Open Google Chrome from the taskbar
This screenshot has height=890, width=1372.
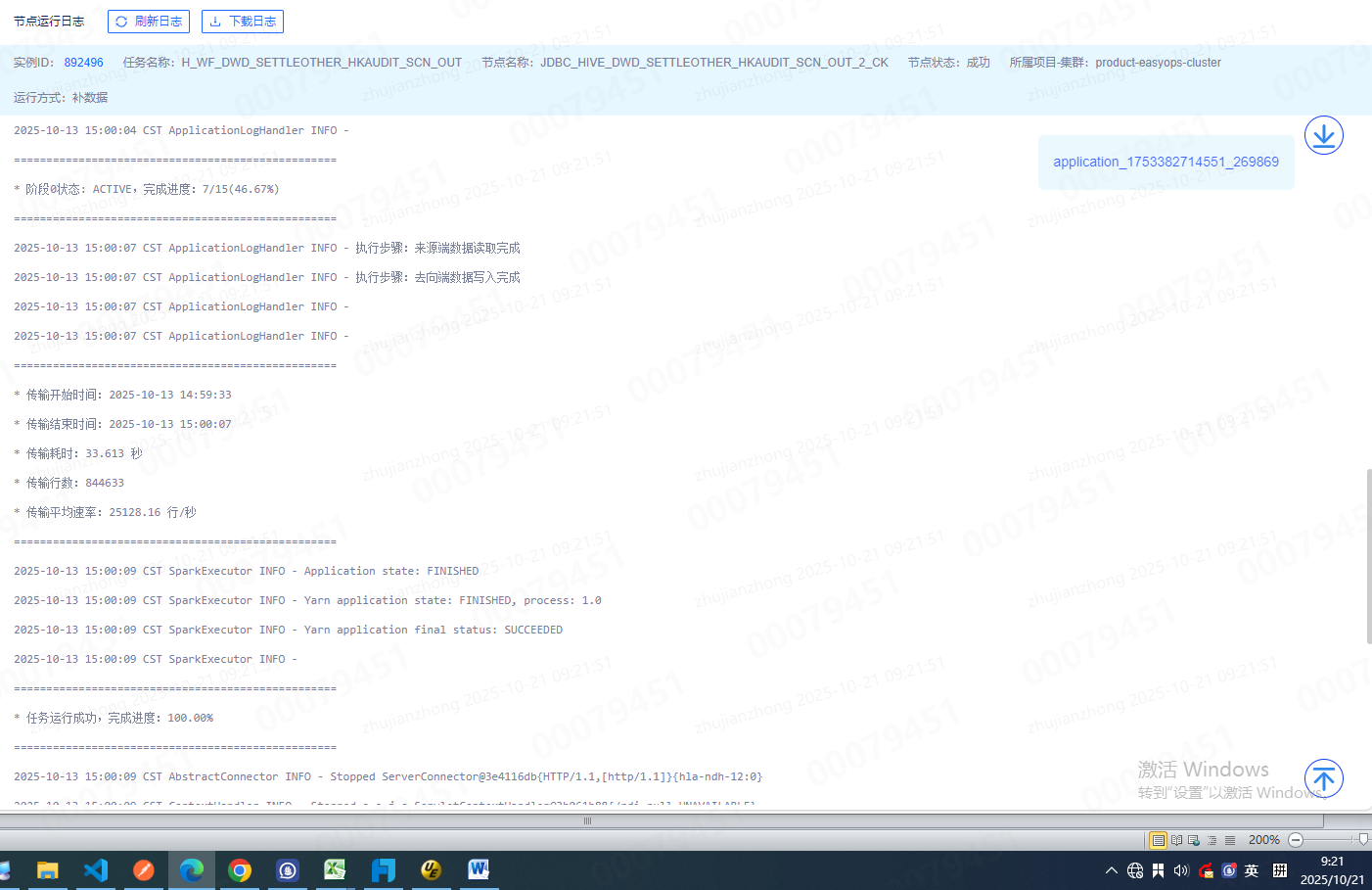pos(240,869)
